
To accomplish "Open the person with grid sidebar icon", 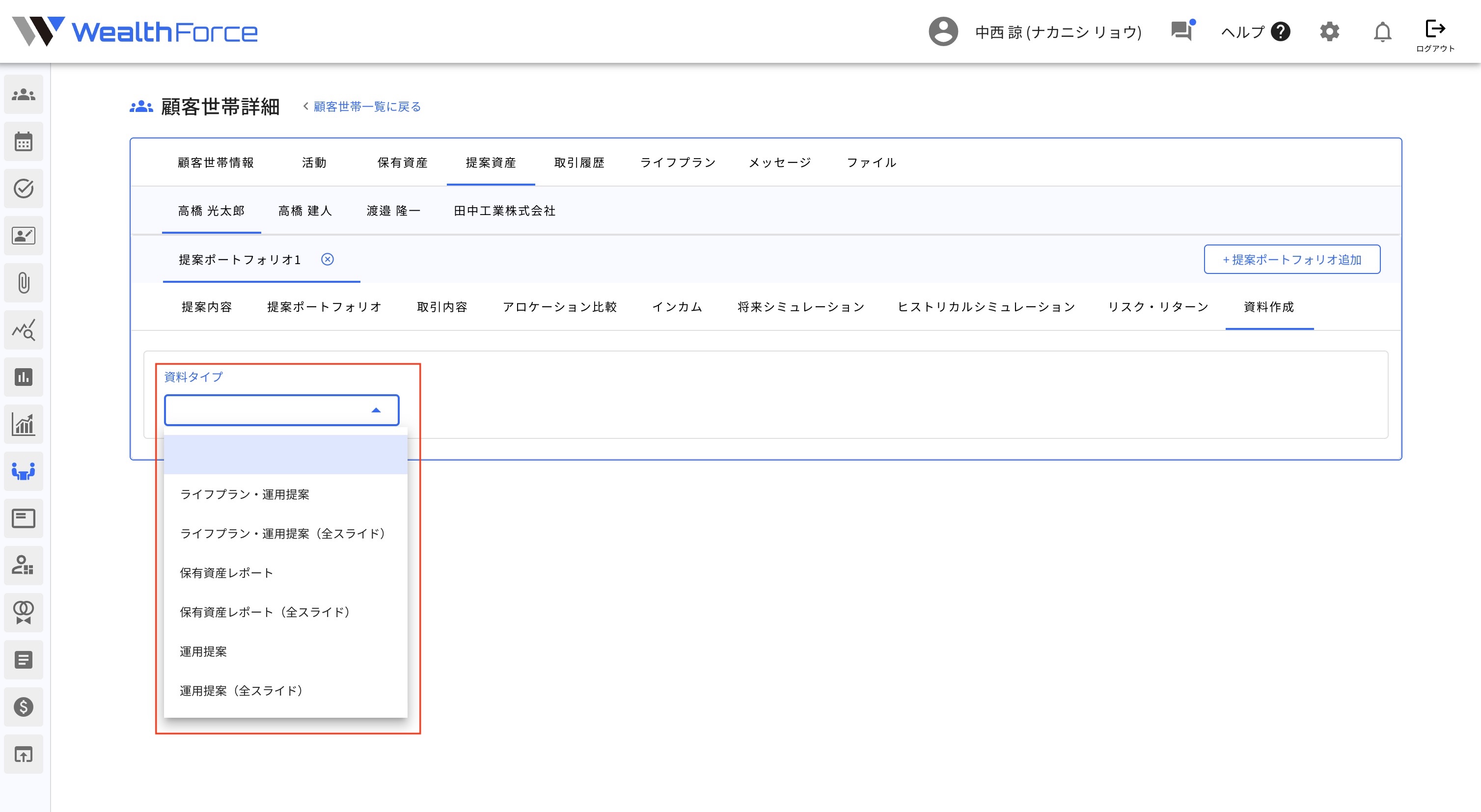I will click(24, 566).
